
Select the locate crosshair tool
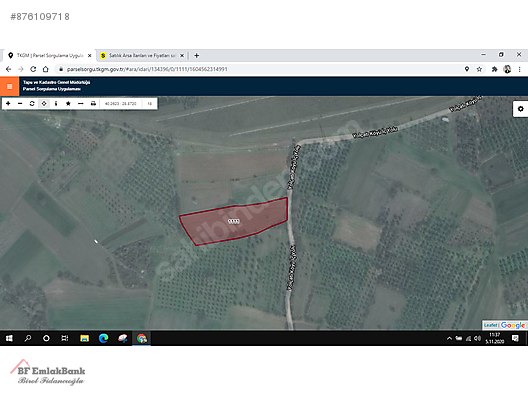pos(44,103)
